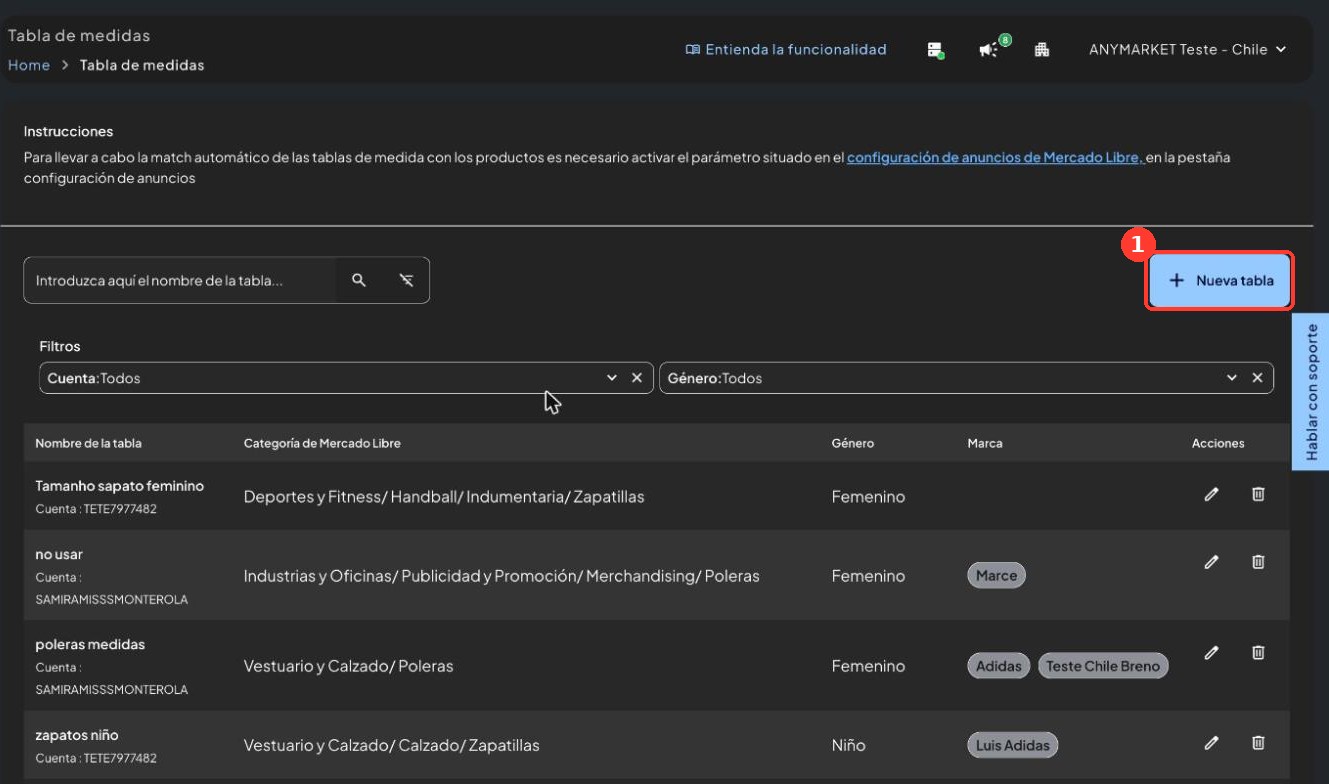1329x784 pixels.
Task: Click the Industrias y Oficinas category text
Action: tap(502, 576)
